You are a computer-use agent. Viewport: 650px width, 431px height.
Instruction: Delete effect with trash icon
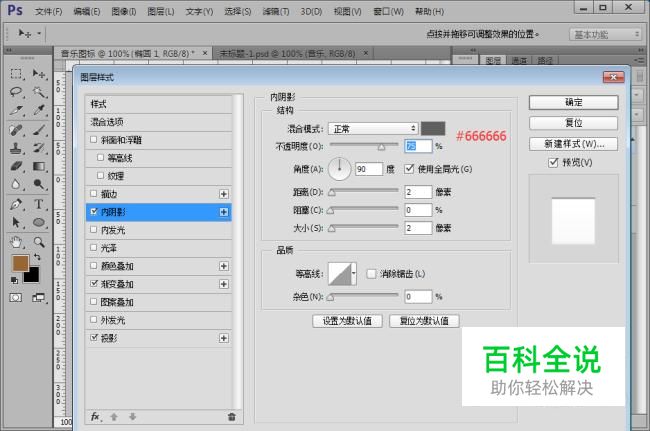232,416
